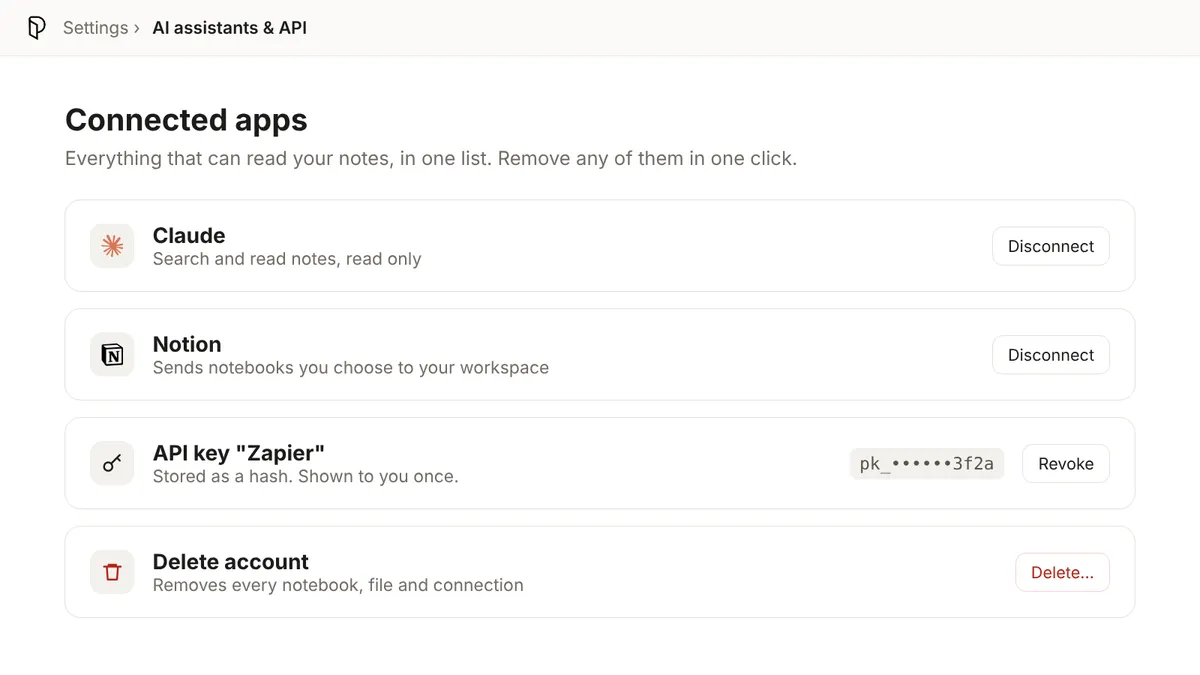Screen dimensions: 1200x675
Task: Select the Claude app title
Action: click(x=189, y=235)
